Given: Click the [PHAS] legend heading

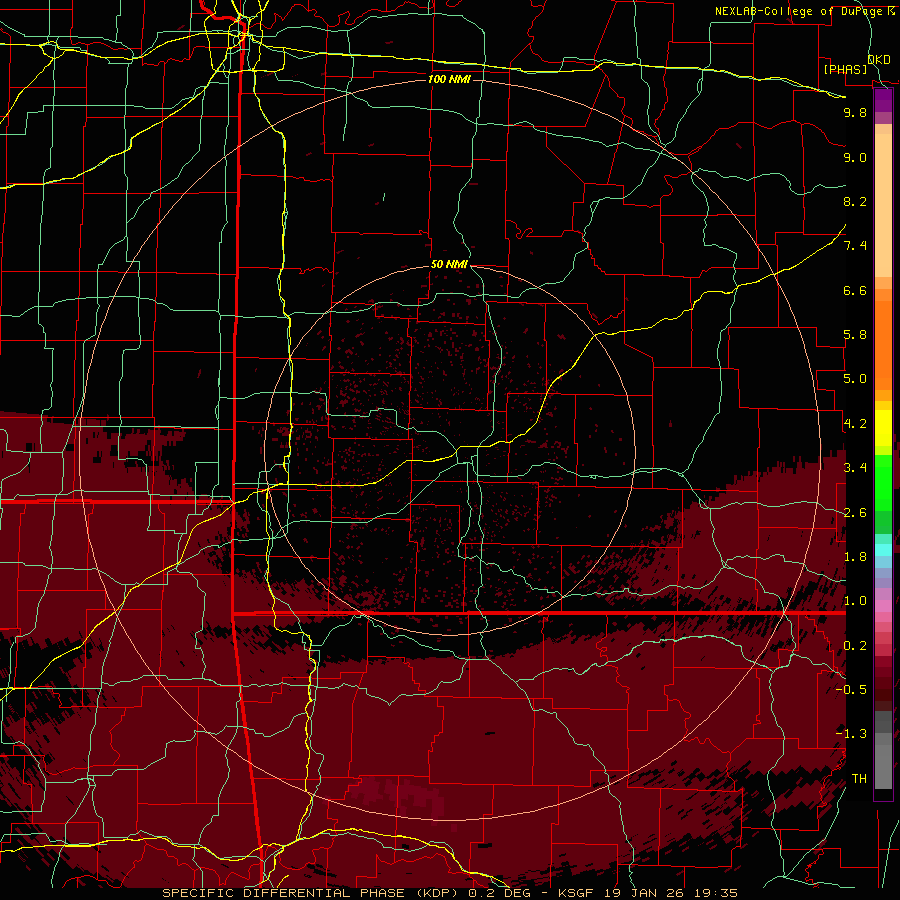Looking at the screenshot, I should point(845,69).
